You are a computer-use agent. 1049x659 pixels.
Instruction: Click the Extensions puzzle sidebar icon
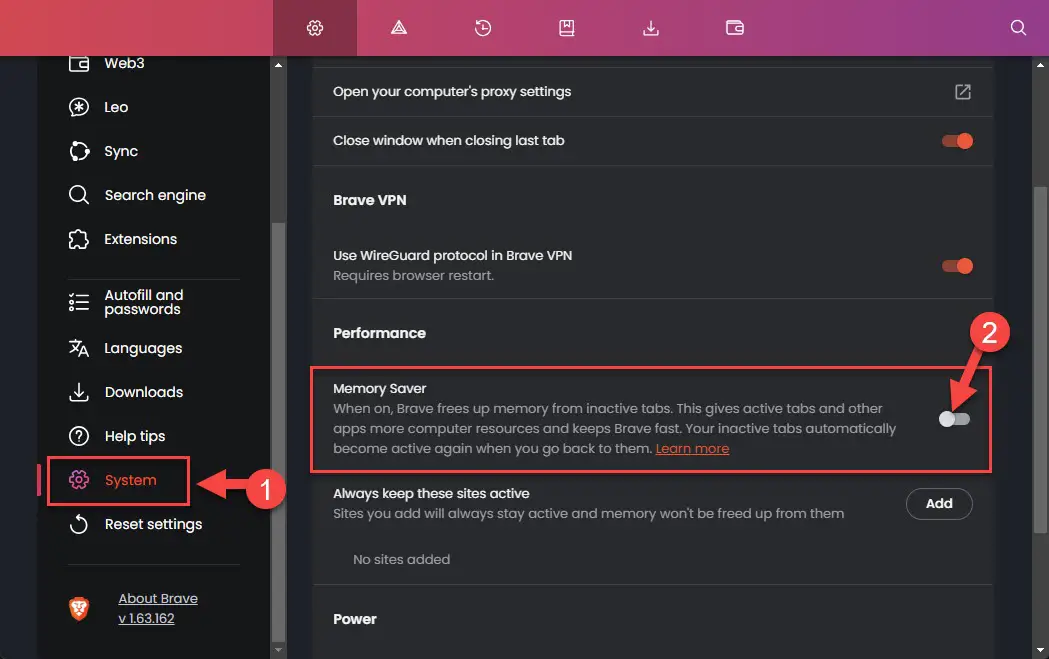tap(79, 239)
